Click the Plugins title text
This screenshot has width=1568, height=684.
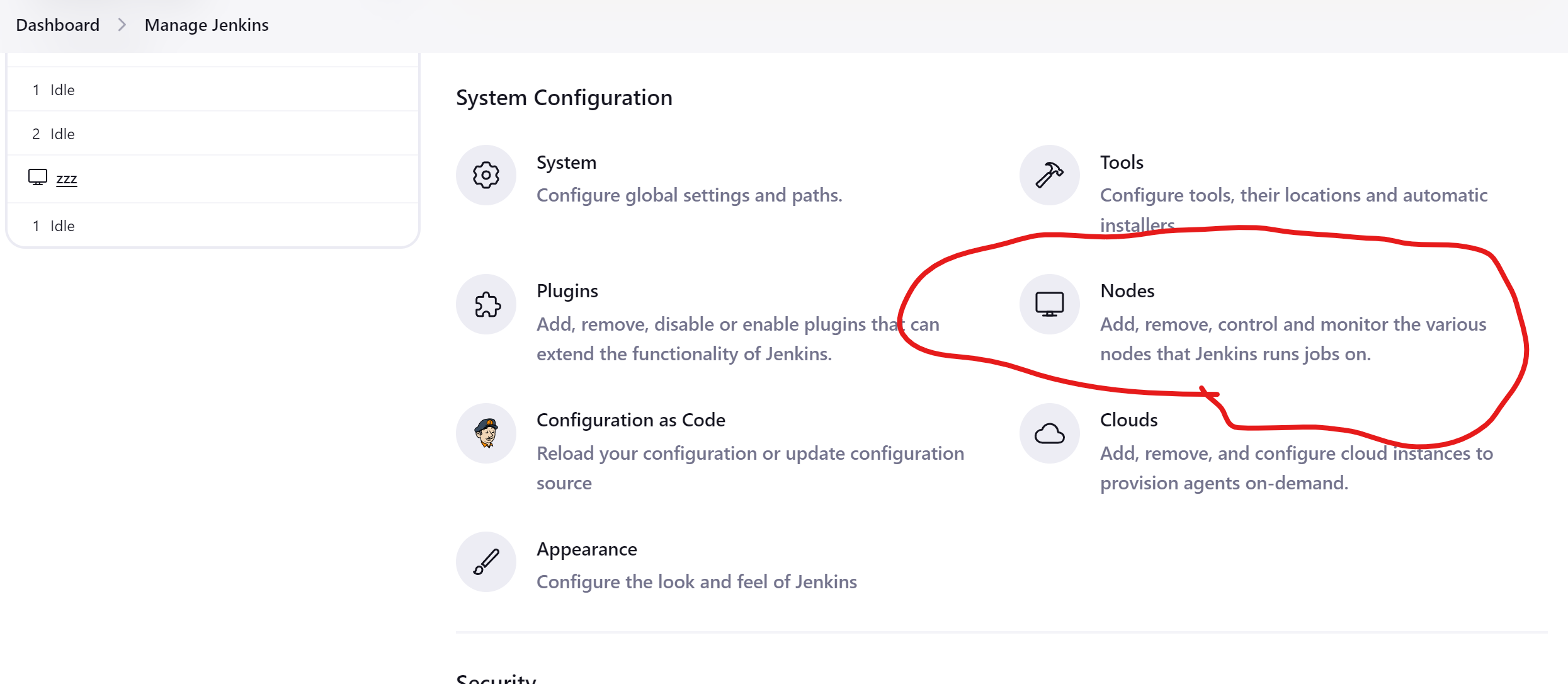pos(567,291)
